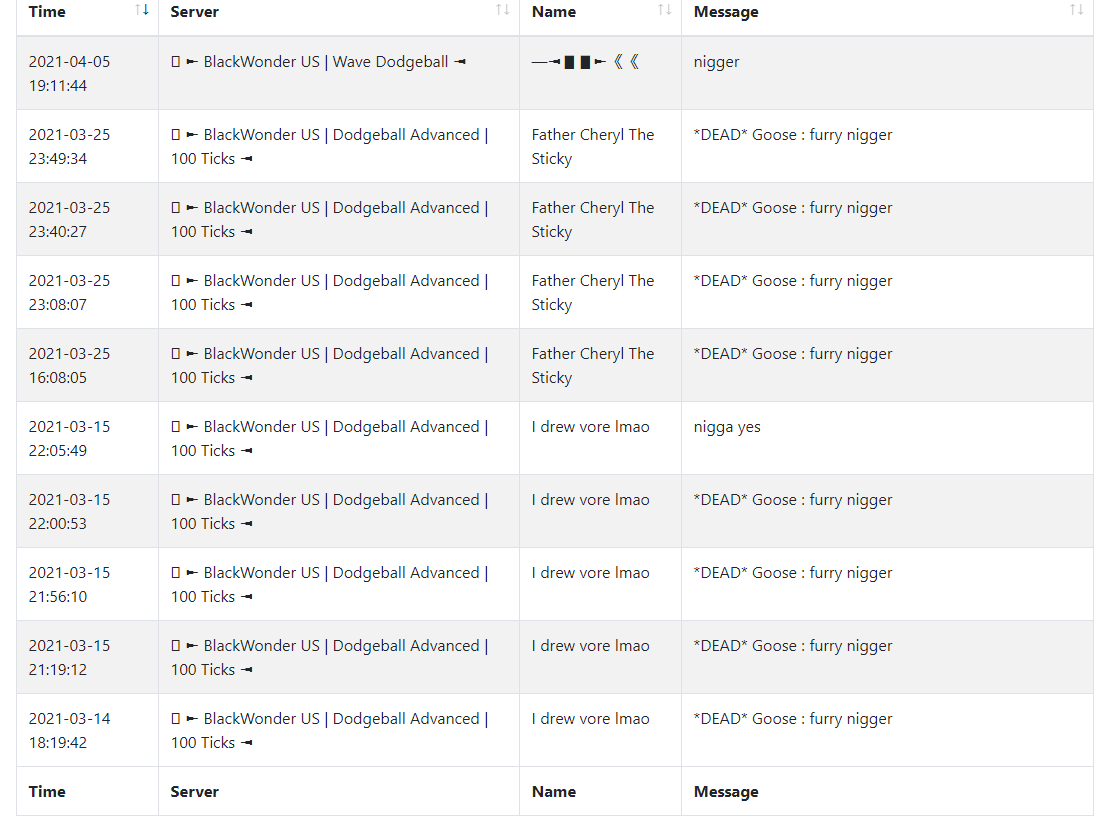Select the symbol-only player name in first row
1105x823 pixels.
point(585,62)
